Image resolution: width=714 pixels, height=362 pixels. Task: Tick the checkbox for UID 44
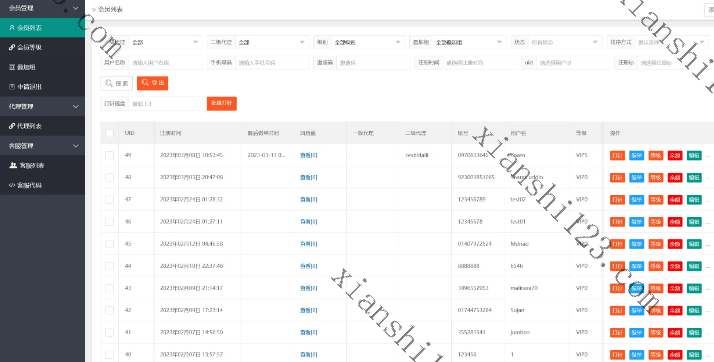[109, 266]
